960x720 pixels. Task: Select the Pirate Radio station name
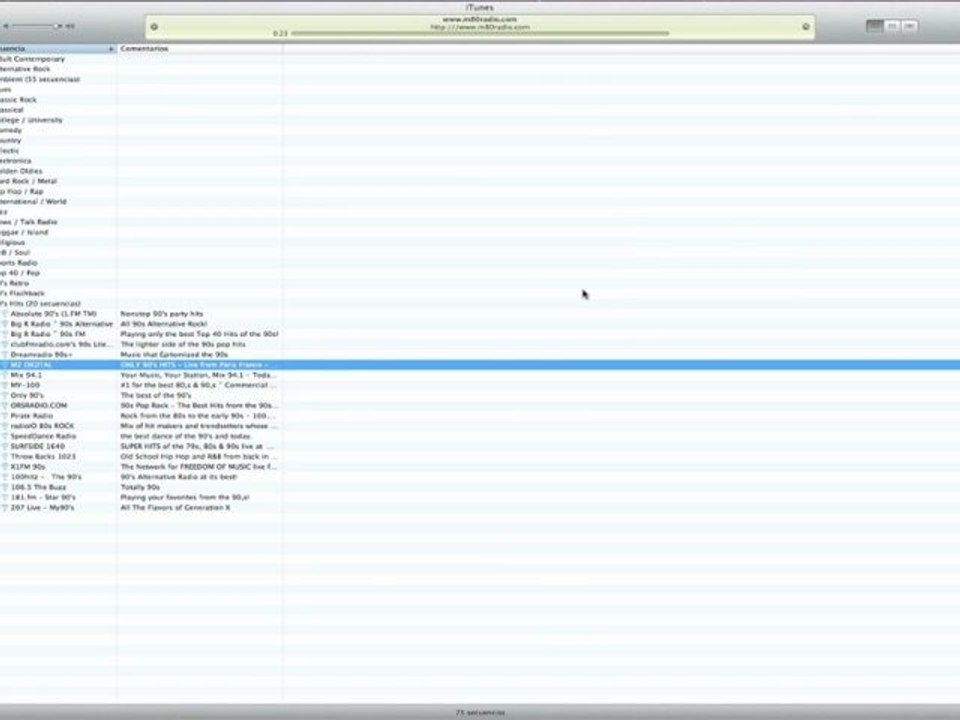32,416
